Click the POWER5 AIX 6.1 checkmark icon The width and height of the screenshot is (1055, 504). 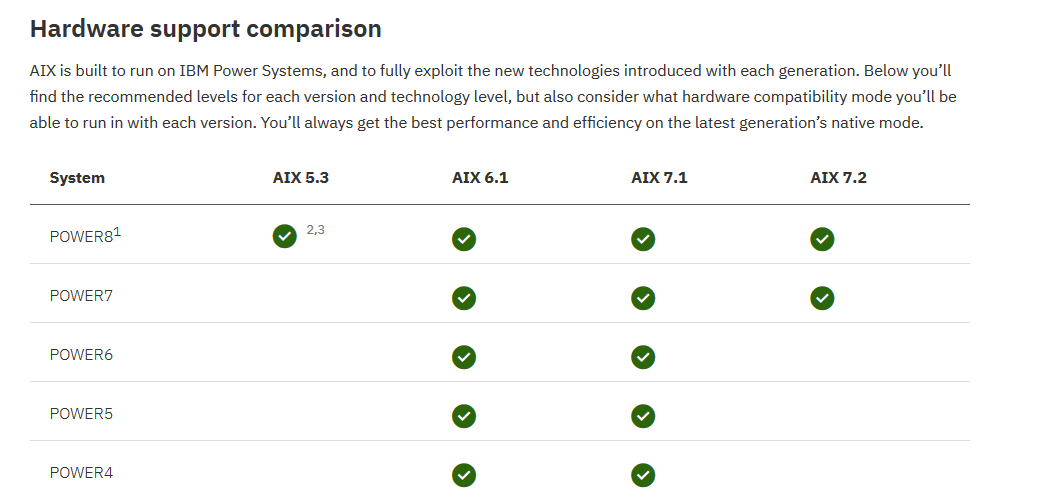[463, 416]
